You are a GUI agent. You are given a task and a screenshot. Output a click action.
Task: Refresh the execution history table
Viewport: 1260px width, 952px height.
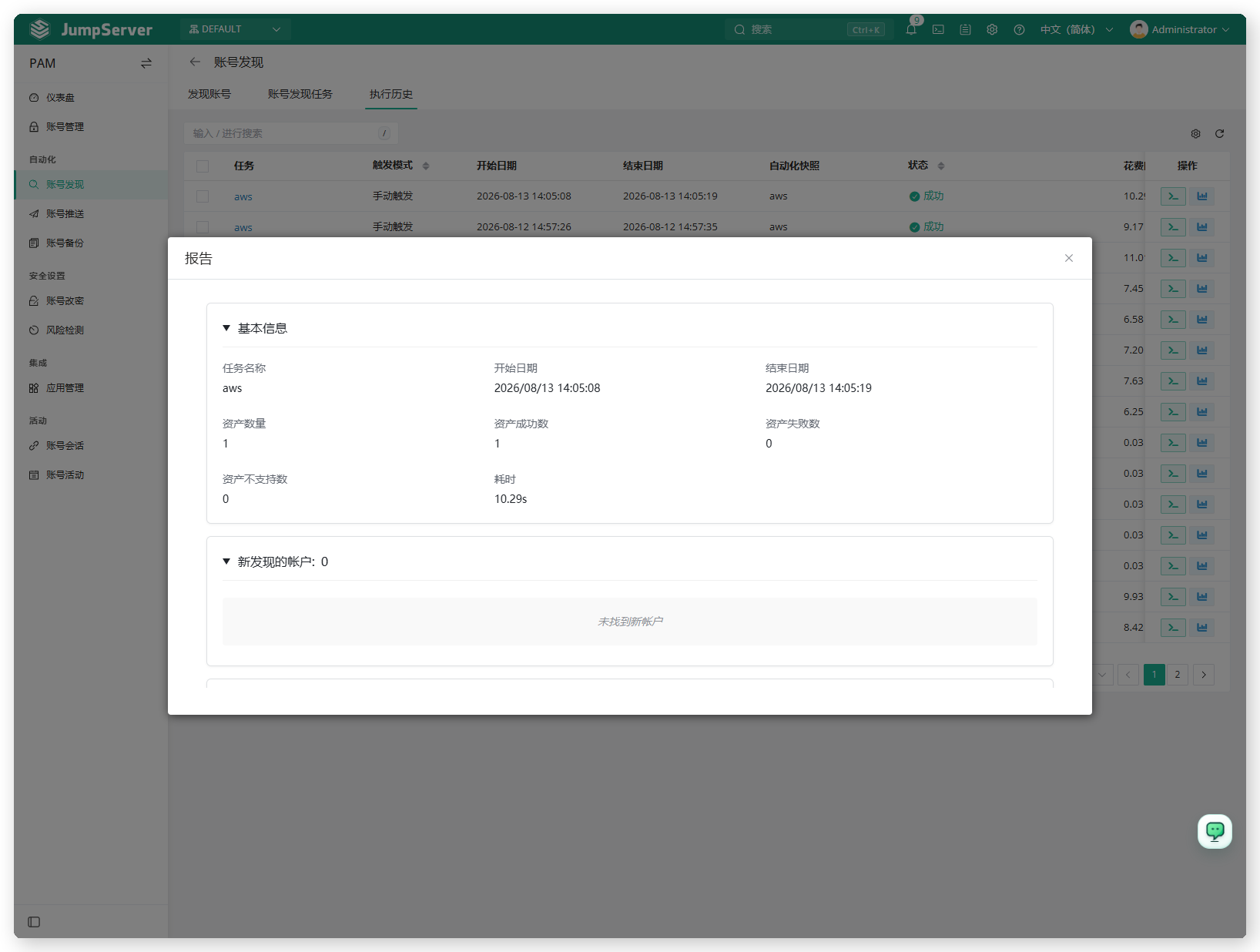click(1219, 133)
